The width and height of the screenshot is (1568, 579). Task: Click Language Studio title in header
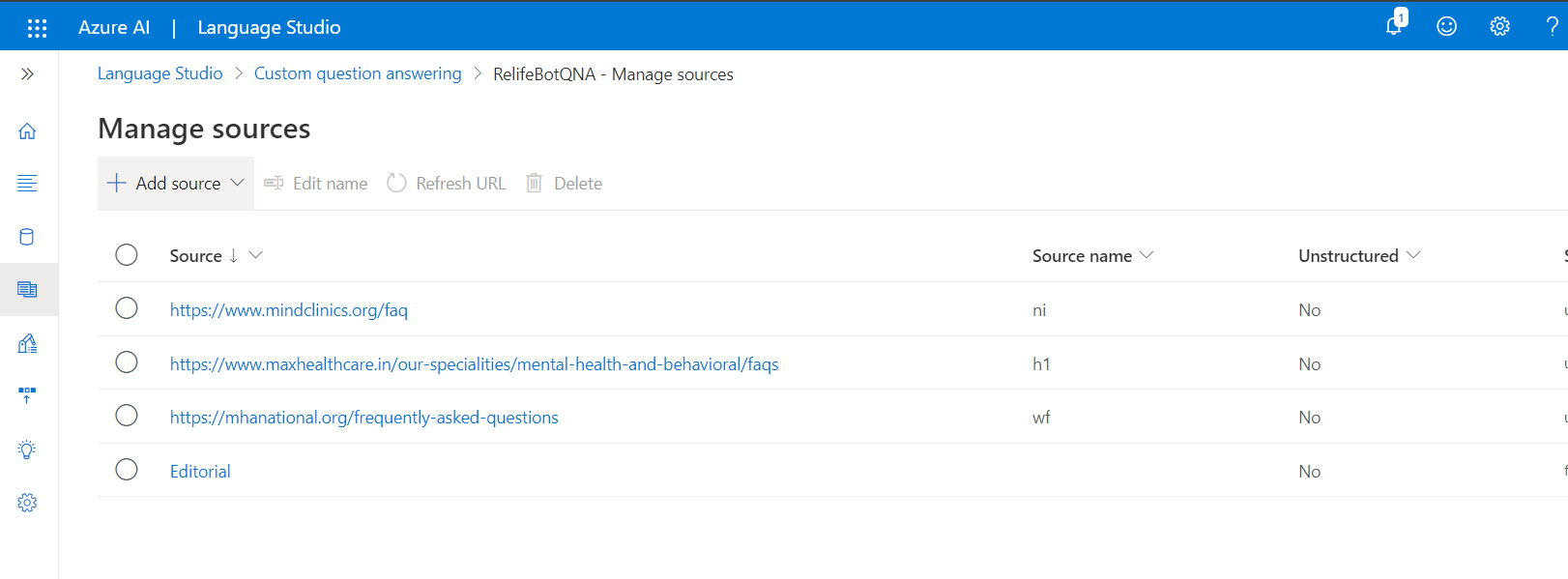[269, 27]
